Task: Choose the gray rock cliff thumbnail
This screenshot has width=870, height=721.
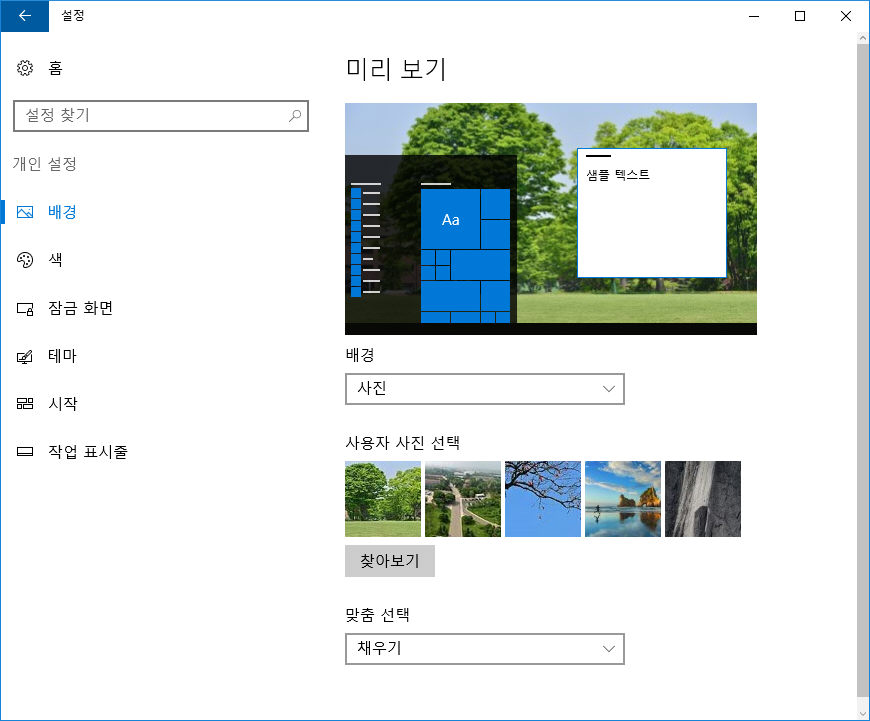Action: tap(703, 498)
